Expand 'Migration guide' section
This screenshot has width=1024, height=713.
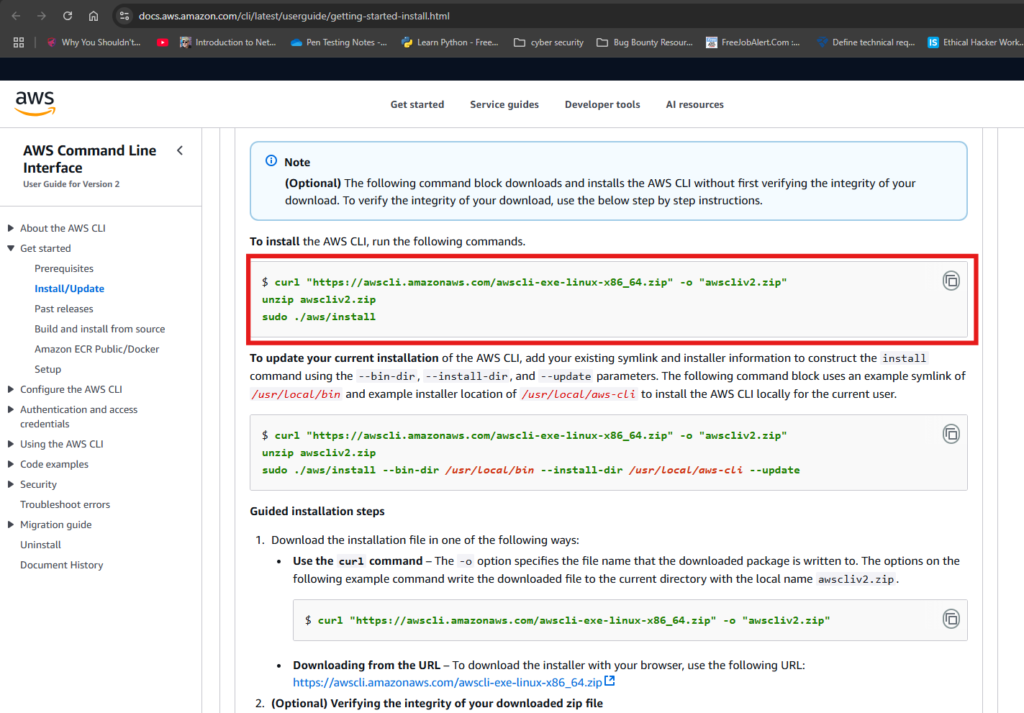(10, 524)
